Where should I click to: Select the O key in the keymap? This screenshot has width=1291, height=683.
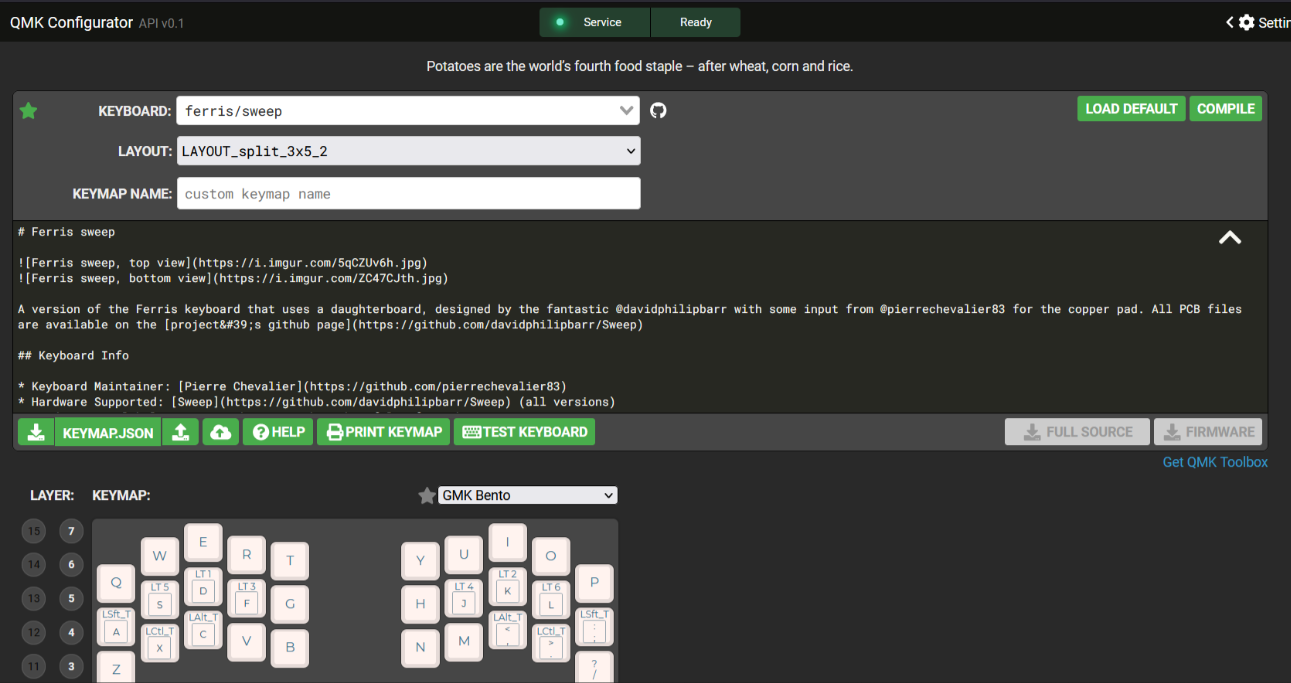click(550, 557)
